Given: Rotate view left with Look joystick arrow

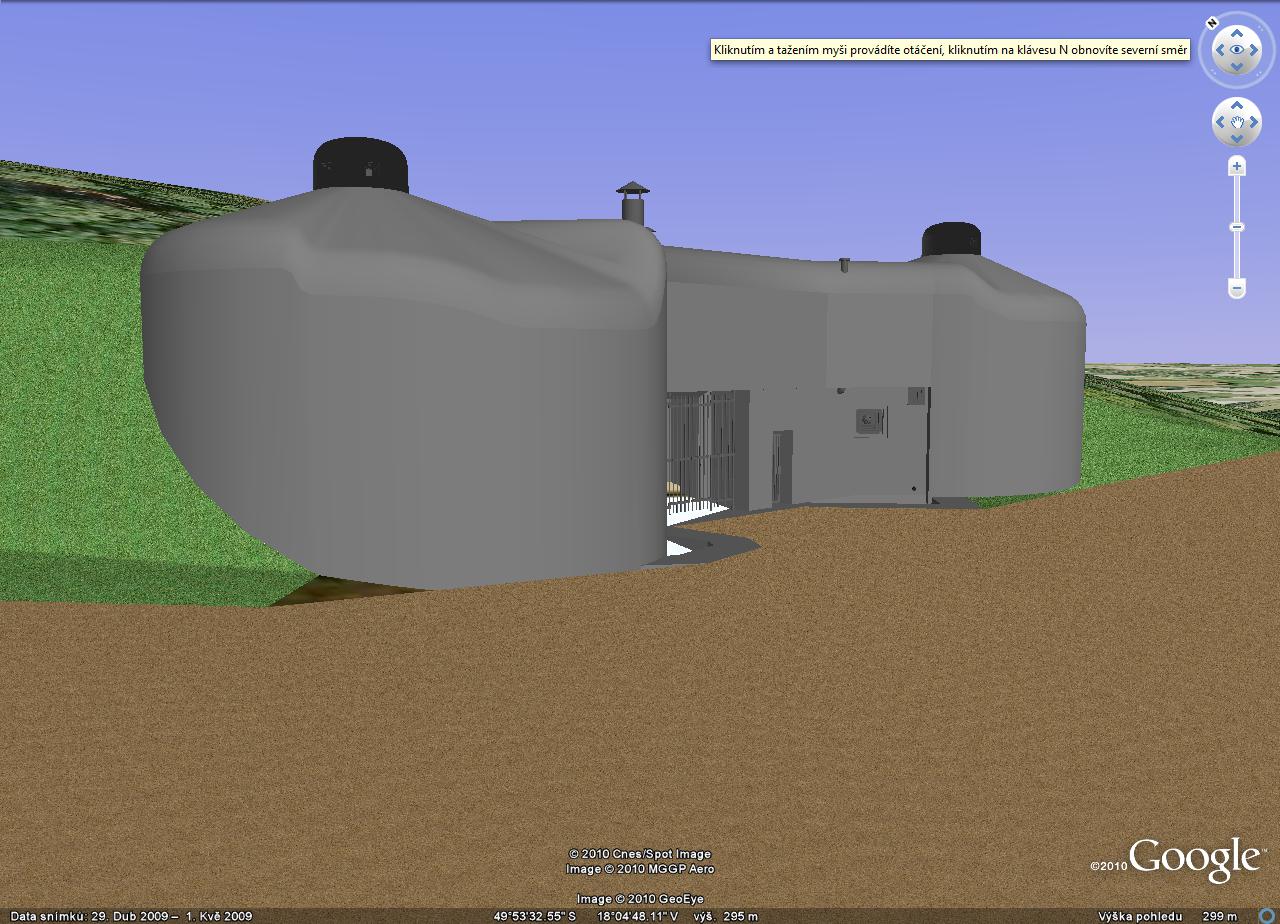Looking at the screenshot, I should click(x=1219, y=50).
